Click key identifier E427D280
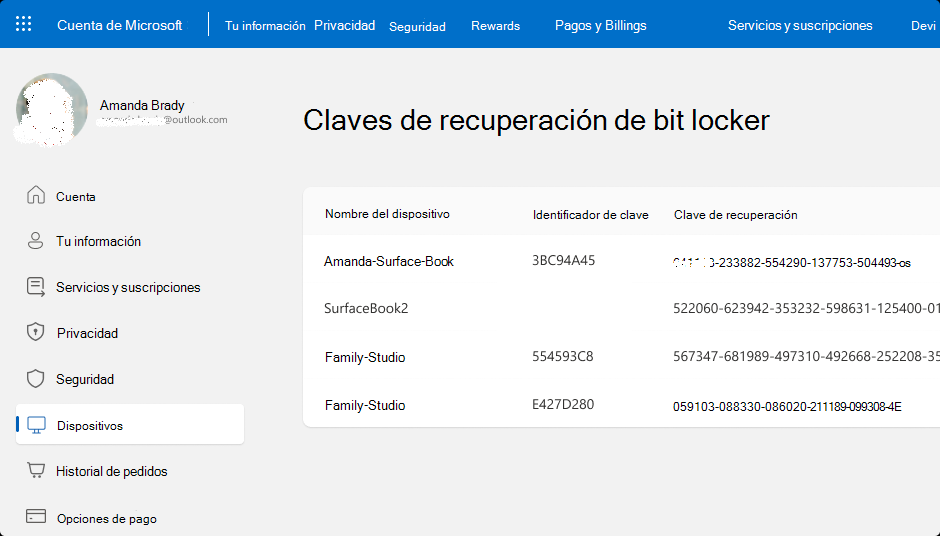Screen dimensions: 940x536 tap(563, 405)
